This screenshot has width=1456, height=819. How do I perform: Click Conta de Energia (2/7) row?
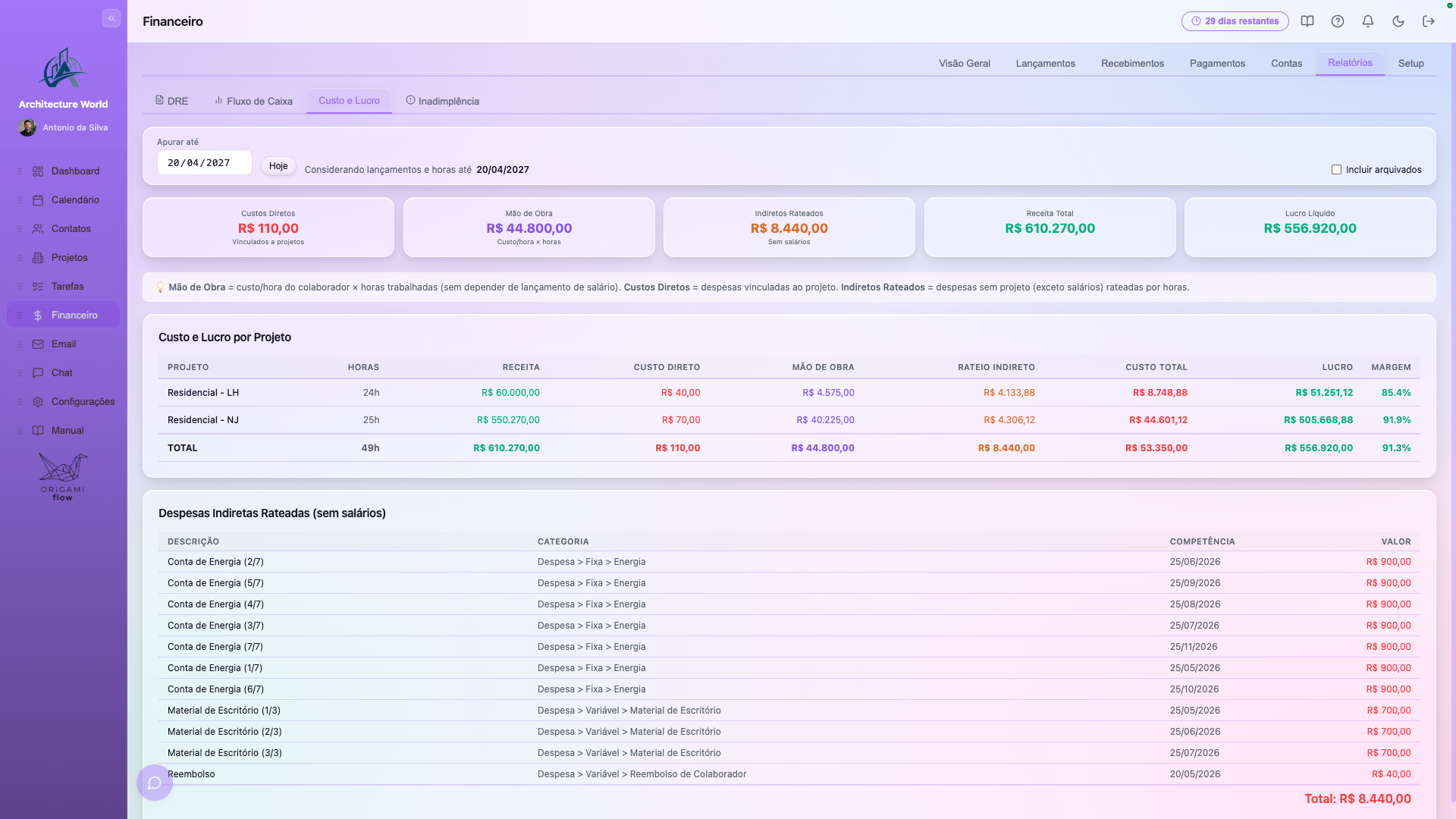(x=789, y=562)
